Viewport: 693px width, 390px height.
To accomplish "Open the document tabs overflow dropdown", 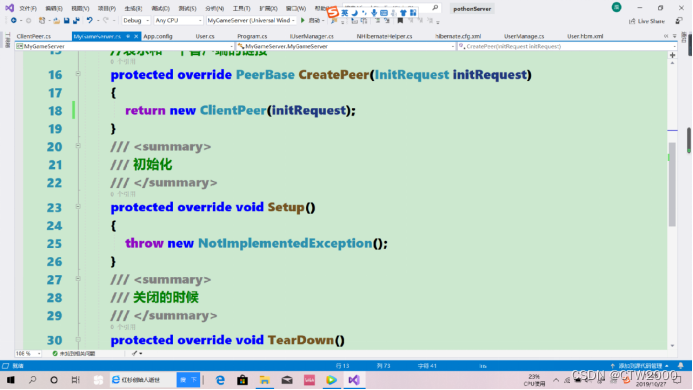I will coord(674,36).
